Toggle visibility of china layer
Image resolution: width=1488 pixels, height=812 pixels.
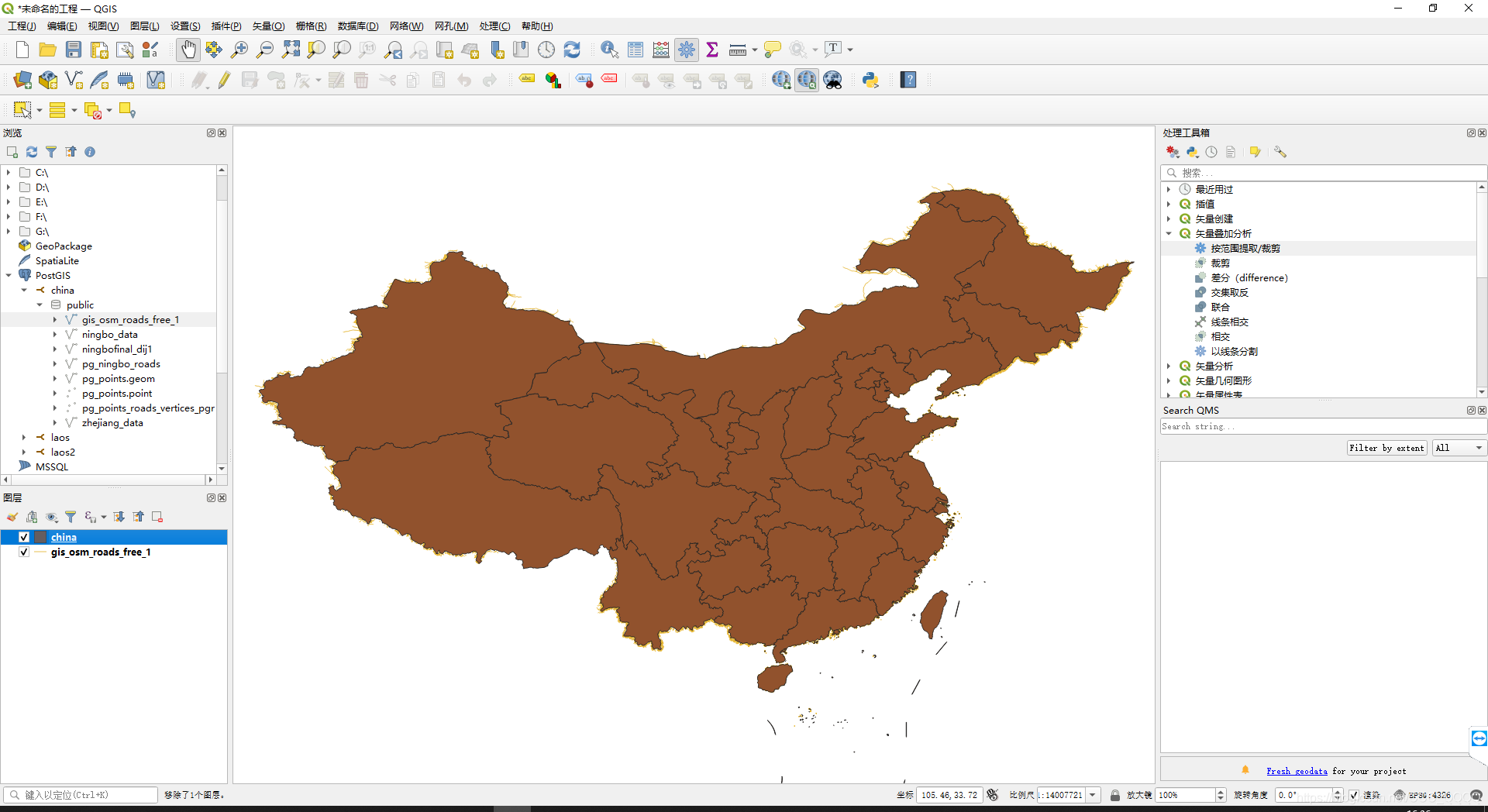[24, 537]
